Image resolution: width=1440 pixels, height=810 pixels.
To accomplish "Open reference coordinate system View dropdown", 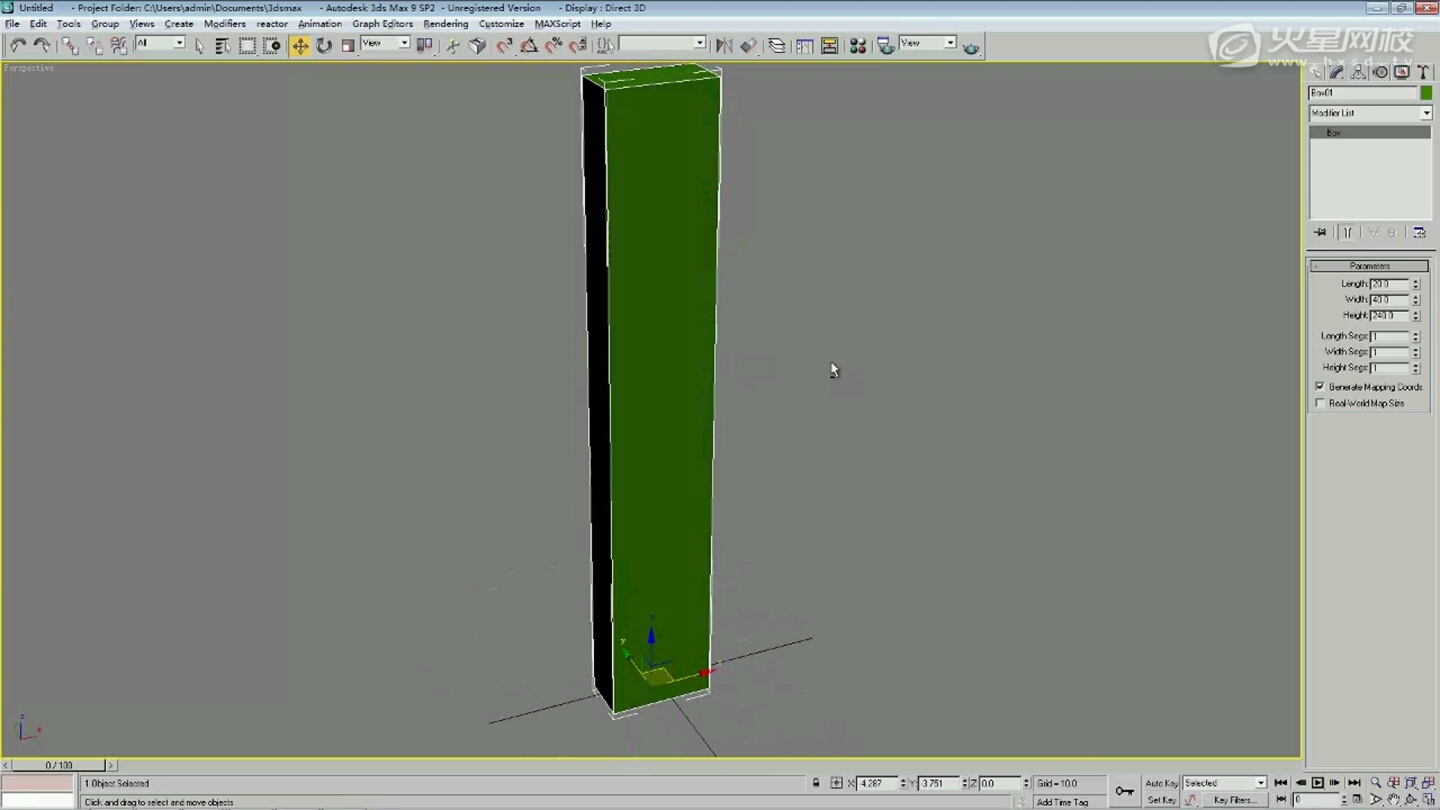I will pos(386,43).
